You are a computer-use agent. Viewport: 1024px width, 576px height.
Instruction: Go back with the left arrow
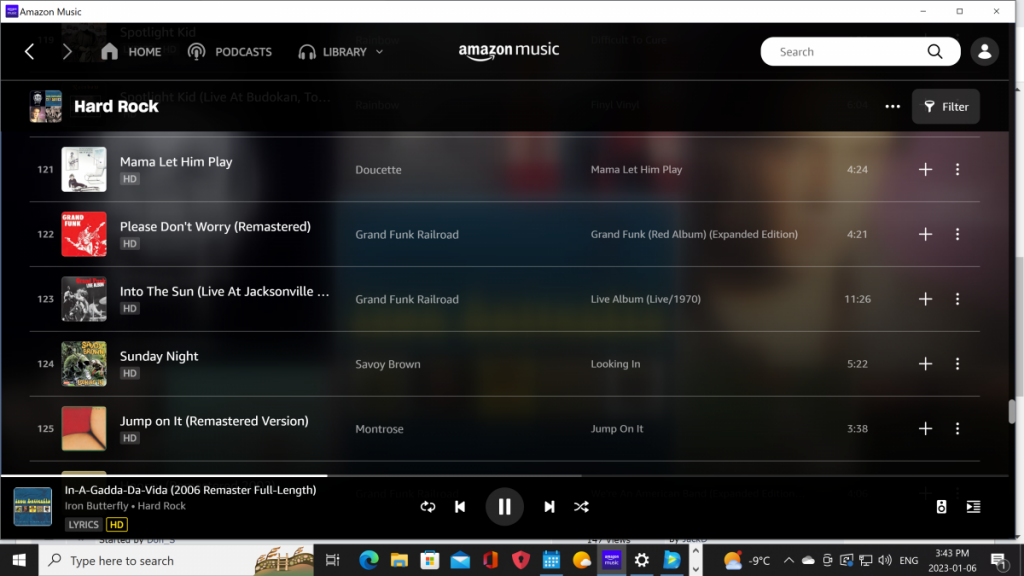(x=29, y=52)
